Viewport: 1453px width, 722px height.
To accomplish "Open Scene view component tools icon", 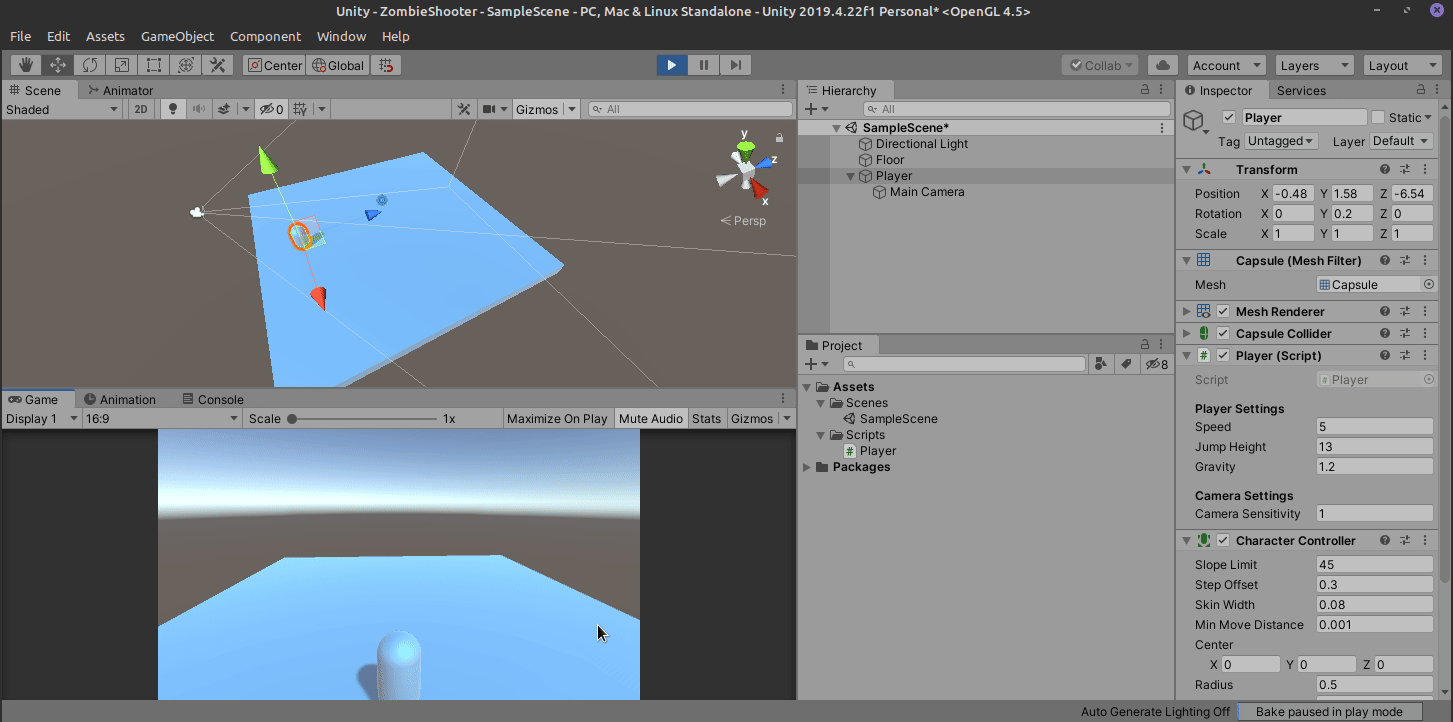I will click(464, 109).
